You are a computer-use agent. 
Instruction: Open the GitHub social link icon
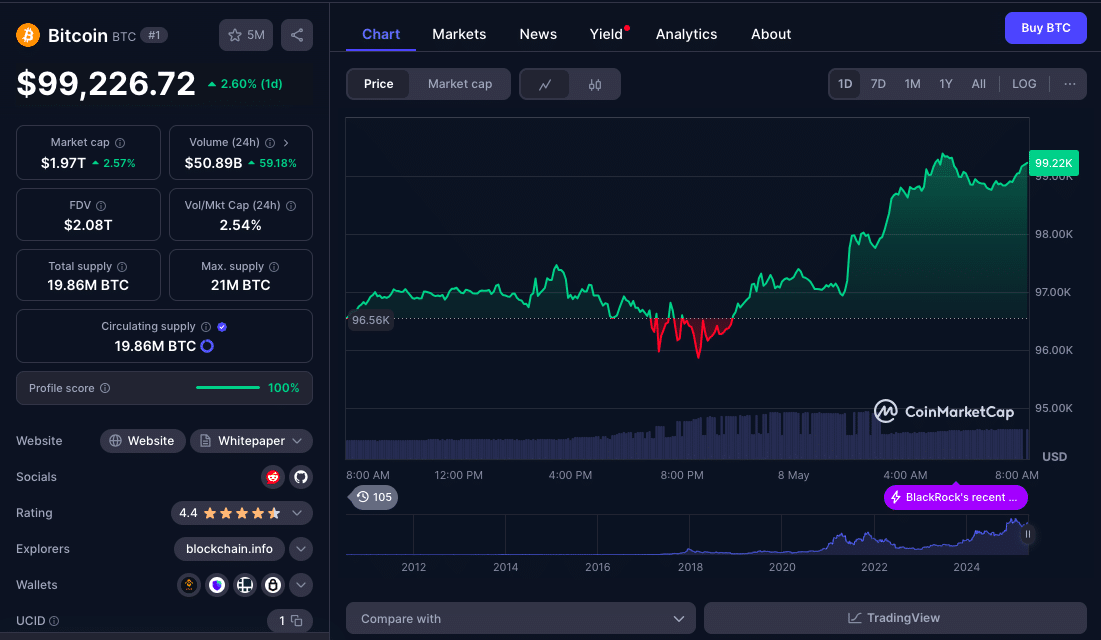300,477
